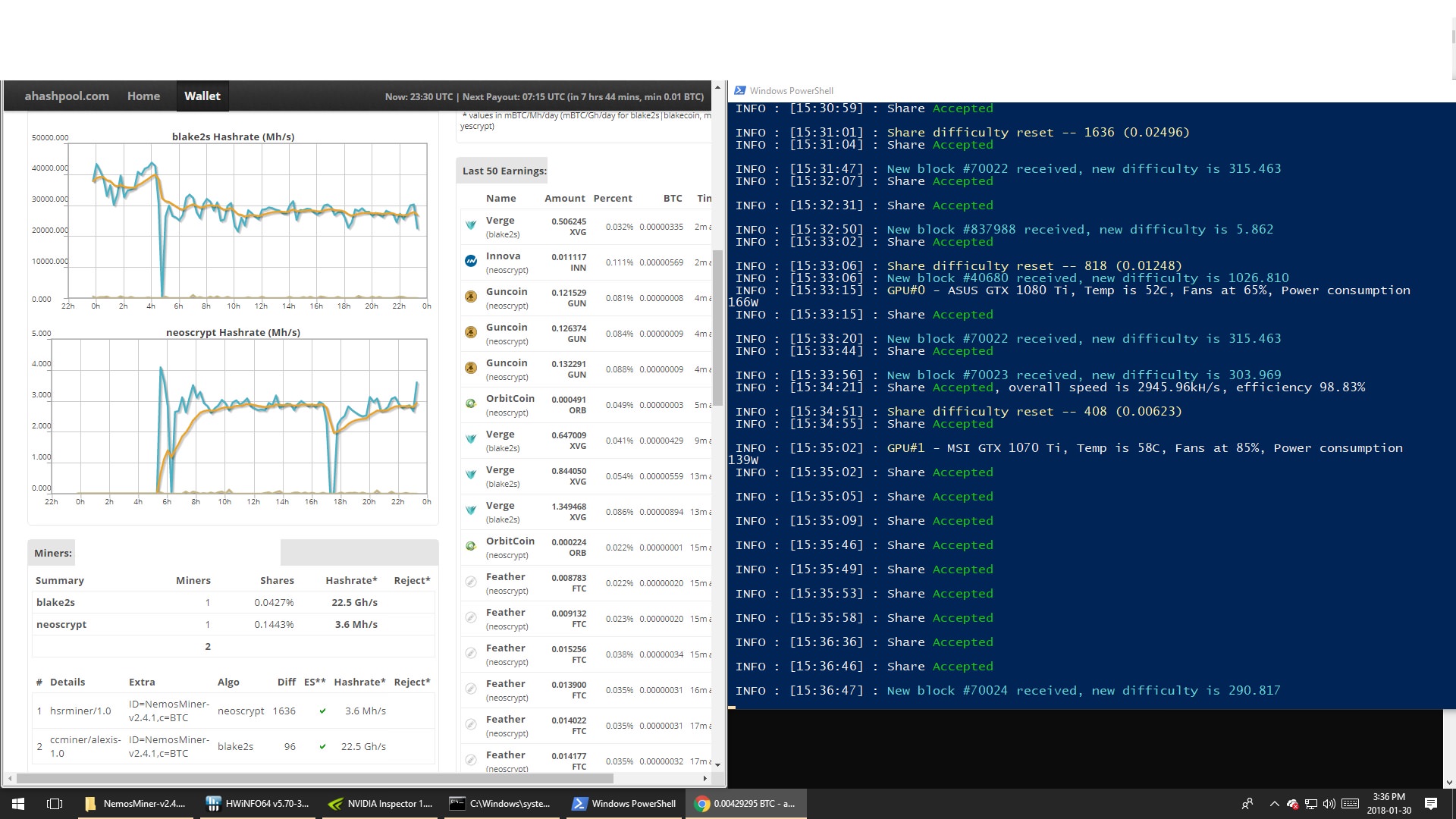Click the Feather icon in the 0.008783 FTC row
This screenshot has width=1456, height=819.
[471, 582]
